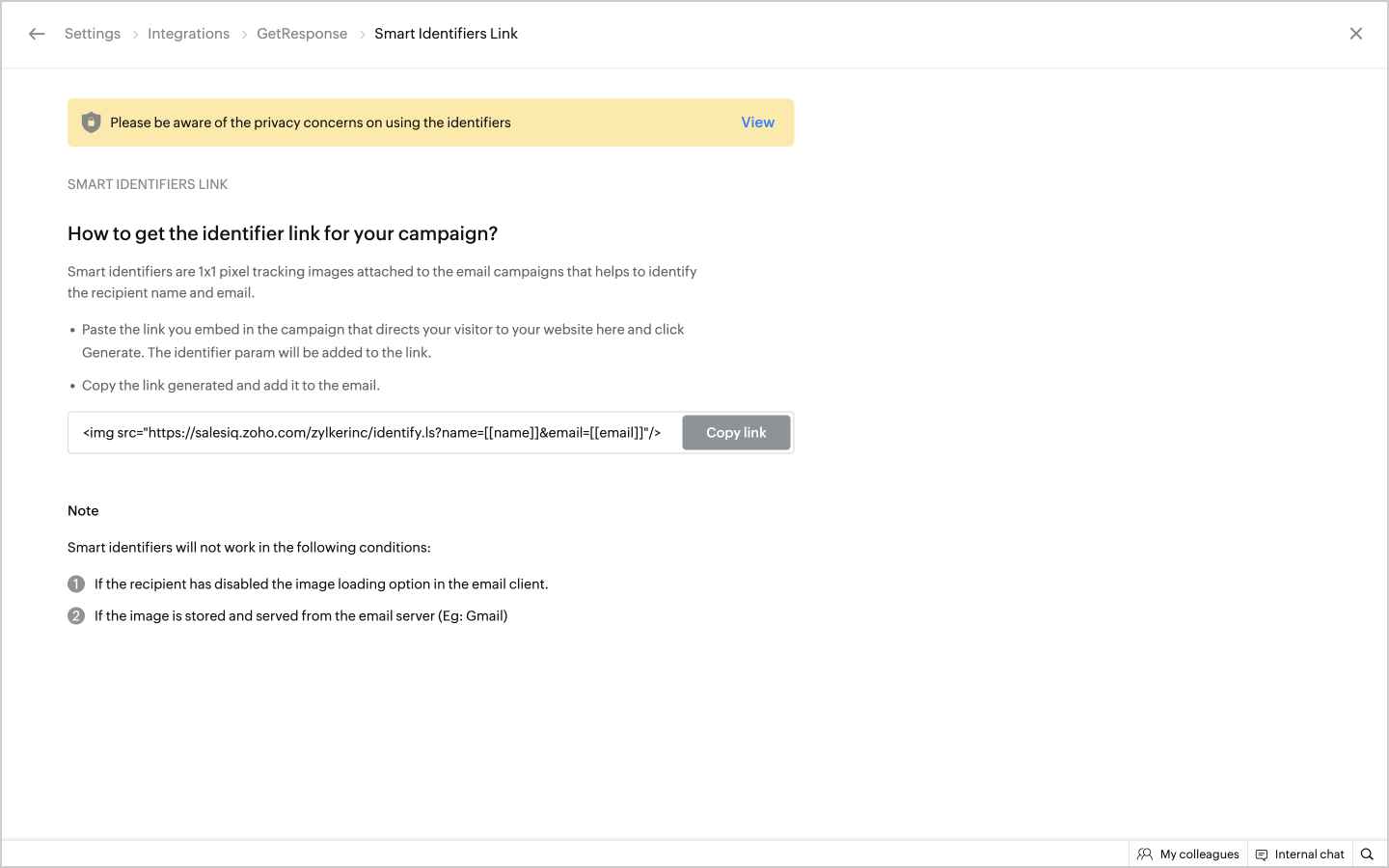Navigate to the GetResponse breadcrumb
The image size is (1389, 868).
tap(302, 34)
